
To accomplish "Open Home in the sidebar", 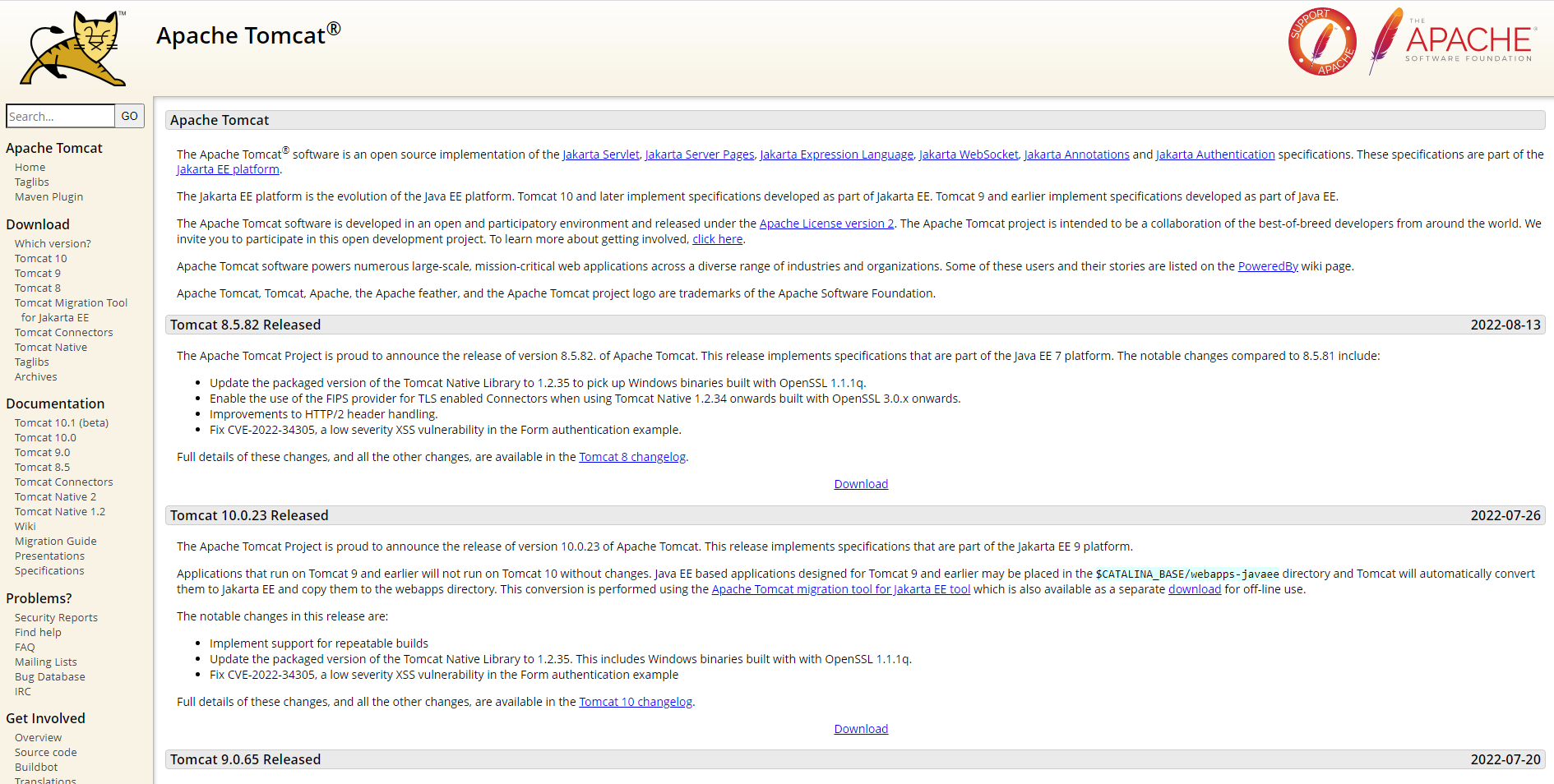I will [30, 167].
